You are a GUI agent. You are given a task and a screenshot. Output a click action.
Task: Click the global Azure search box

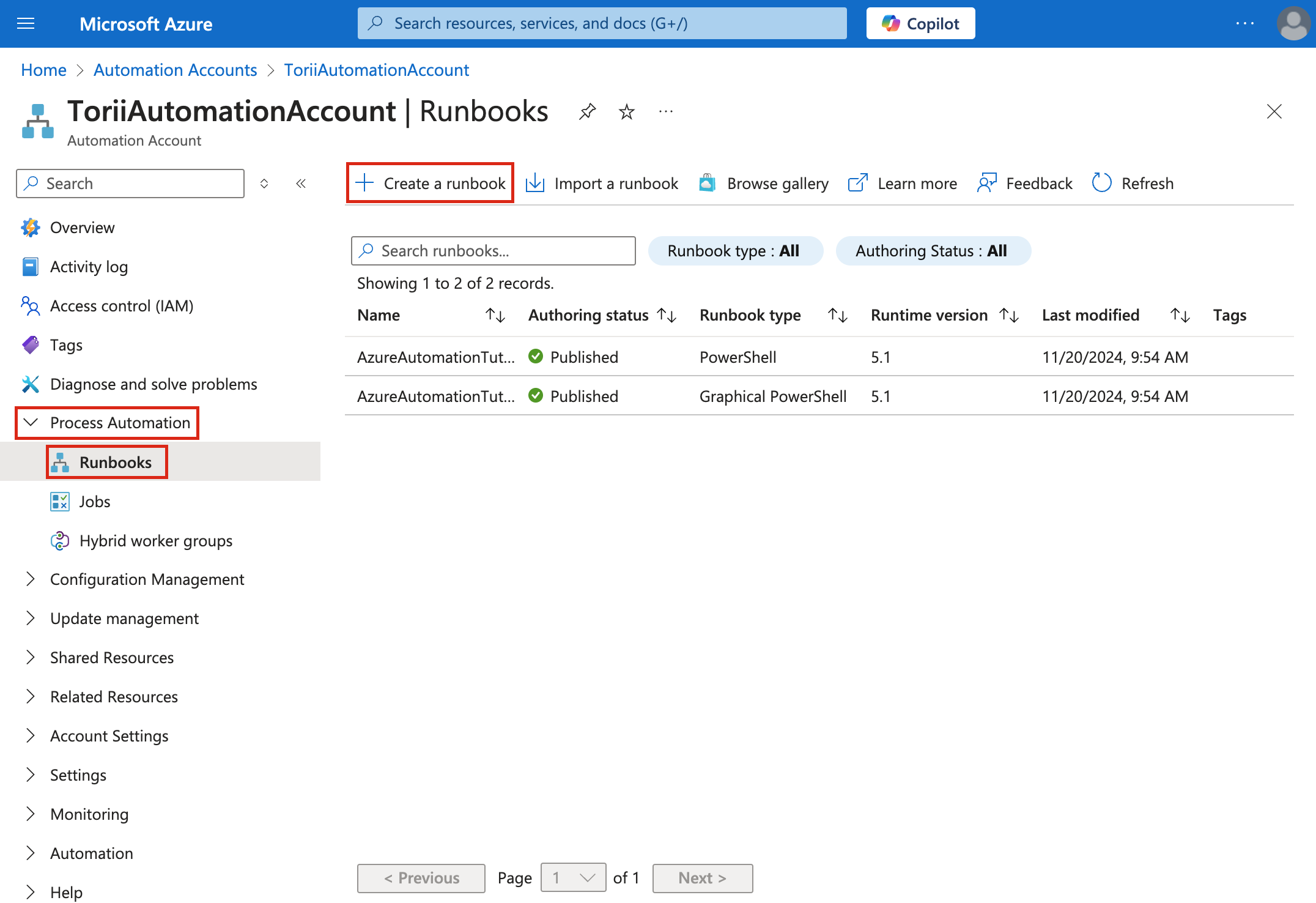tap(602, 23)
